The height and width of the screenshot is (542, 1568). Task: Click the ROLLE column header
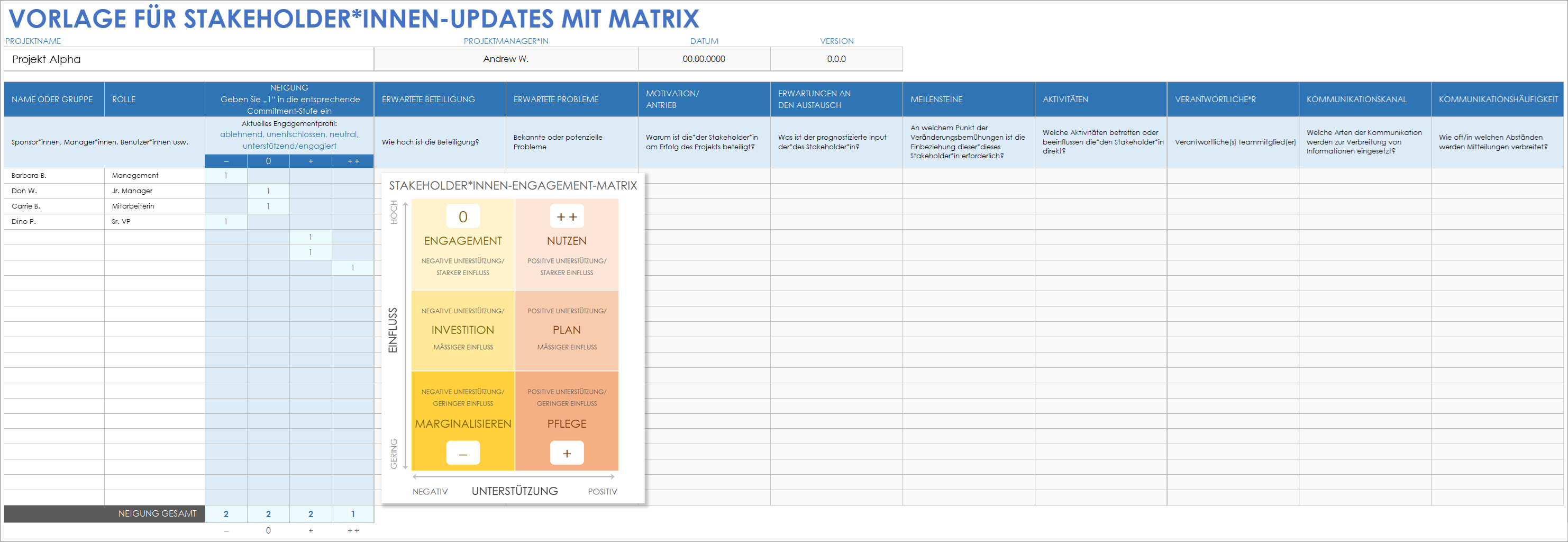(x=154, y=100)
